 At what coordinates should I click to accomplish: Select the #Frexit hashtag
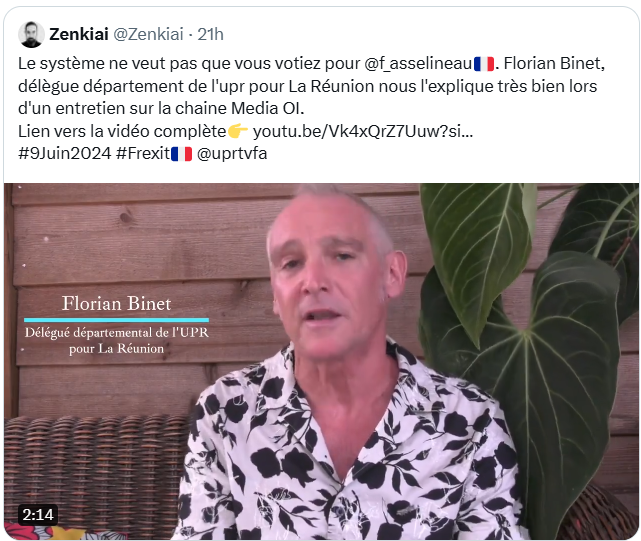click(143, 154)
